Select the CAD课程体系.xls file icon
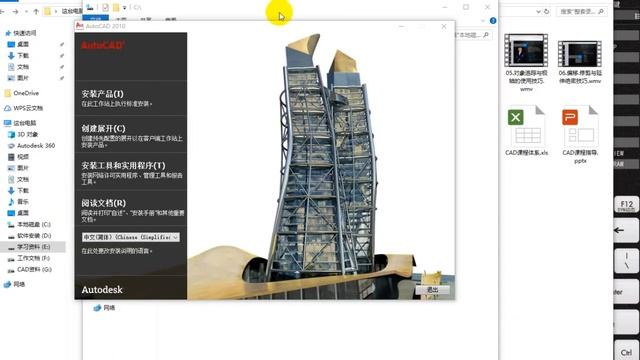Screen dimensions: 640x360 coord(526,127)
